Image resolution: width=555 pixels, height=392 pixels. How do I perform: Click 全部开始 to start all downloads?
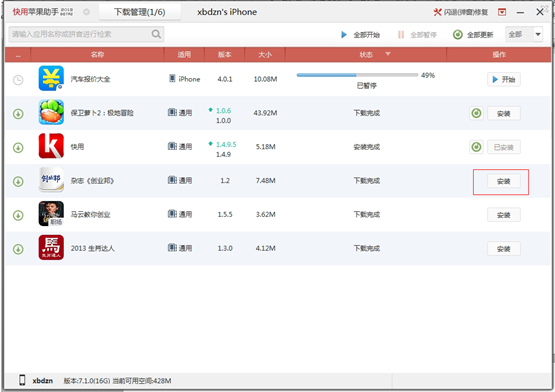(x=360, y=35)
